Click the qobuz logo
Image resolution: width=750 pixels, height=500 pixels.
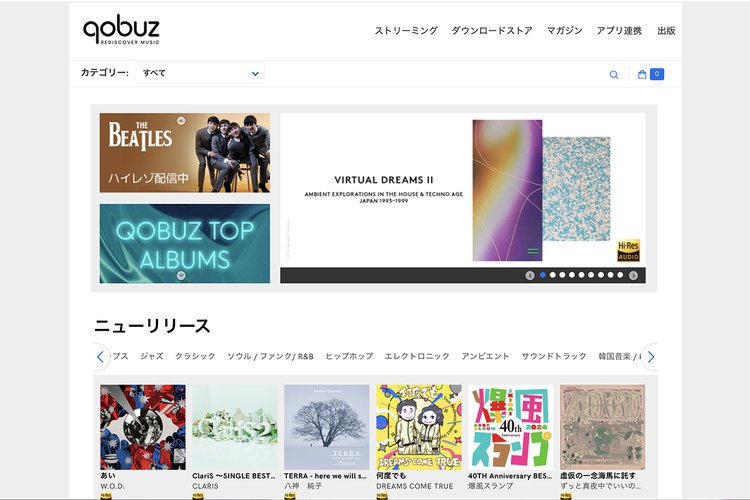[x=121, y=31]
